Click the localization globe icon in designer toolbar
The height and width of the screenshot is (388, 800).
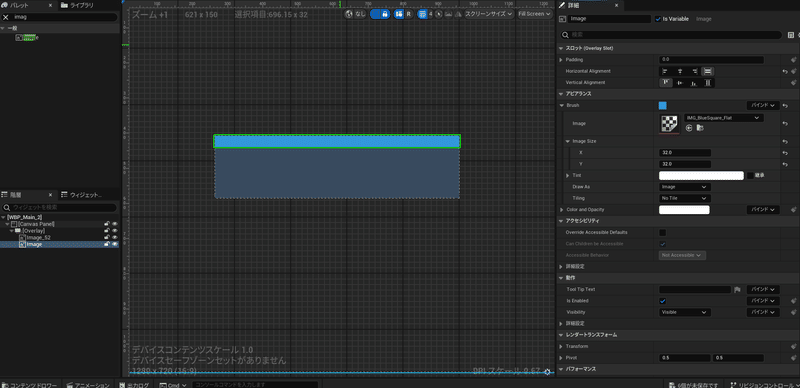tap(349, 14)
